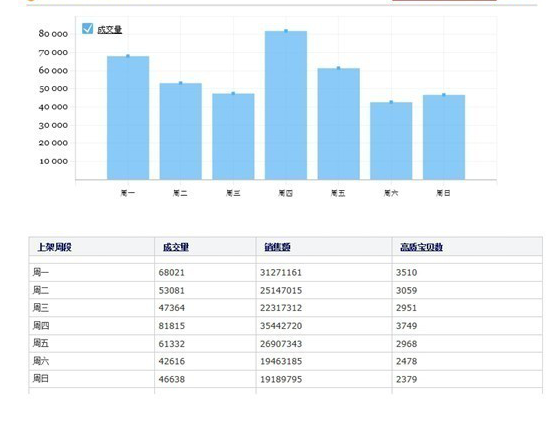Click the 周六 bar in chart

391,141
